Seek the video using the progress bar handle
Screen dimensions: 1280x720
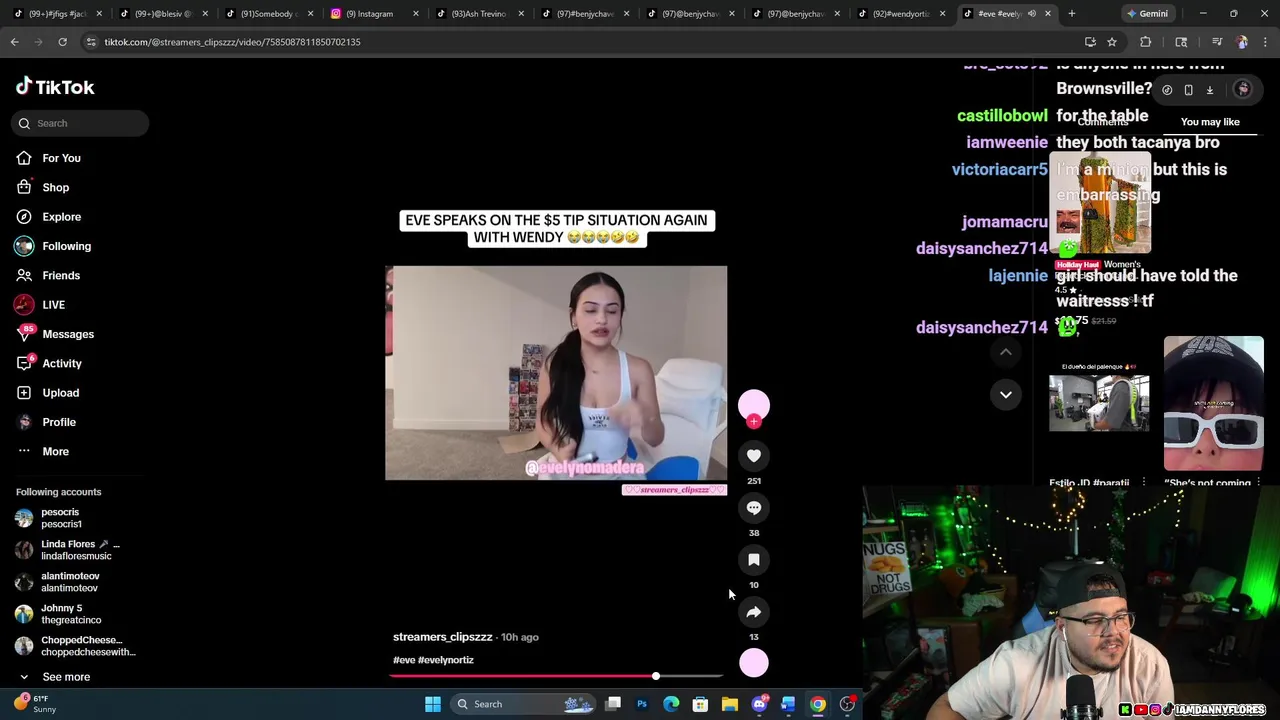point(656,677)
